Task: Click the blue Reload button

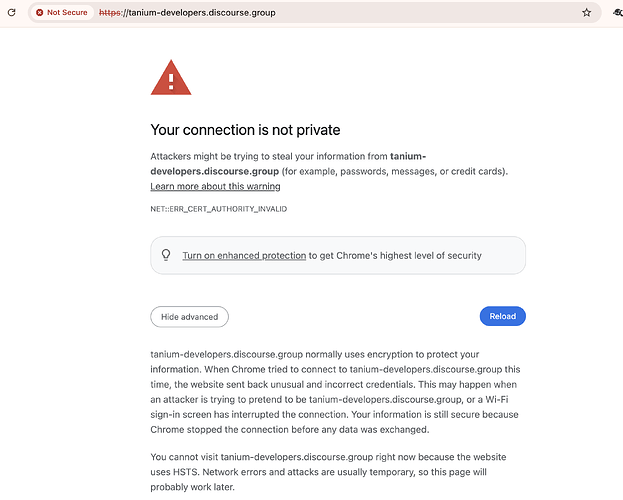Action: point(503,316)
